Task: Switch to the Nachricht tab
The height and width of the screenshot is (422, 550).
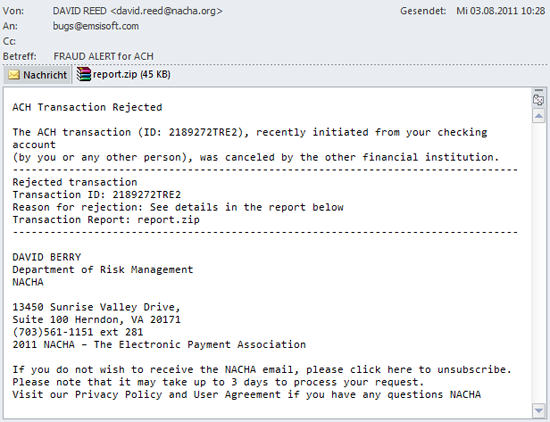Action: pos(38,75)
